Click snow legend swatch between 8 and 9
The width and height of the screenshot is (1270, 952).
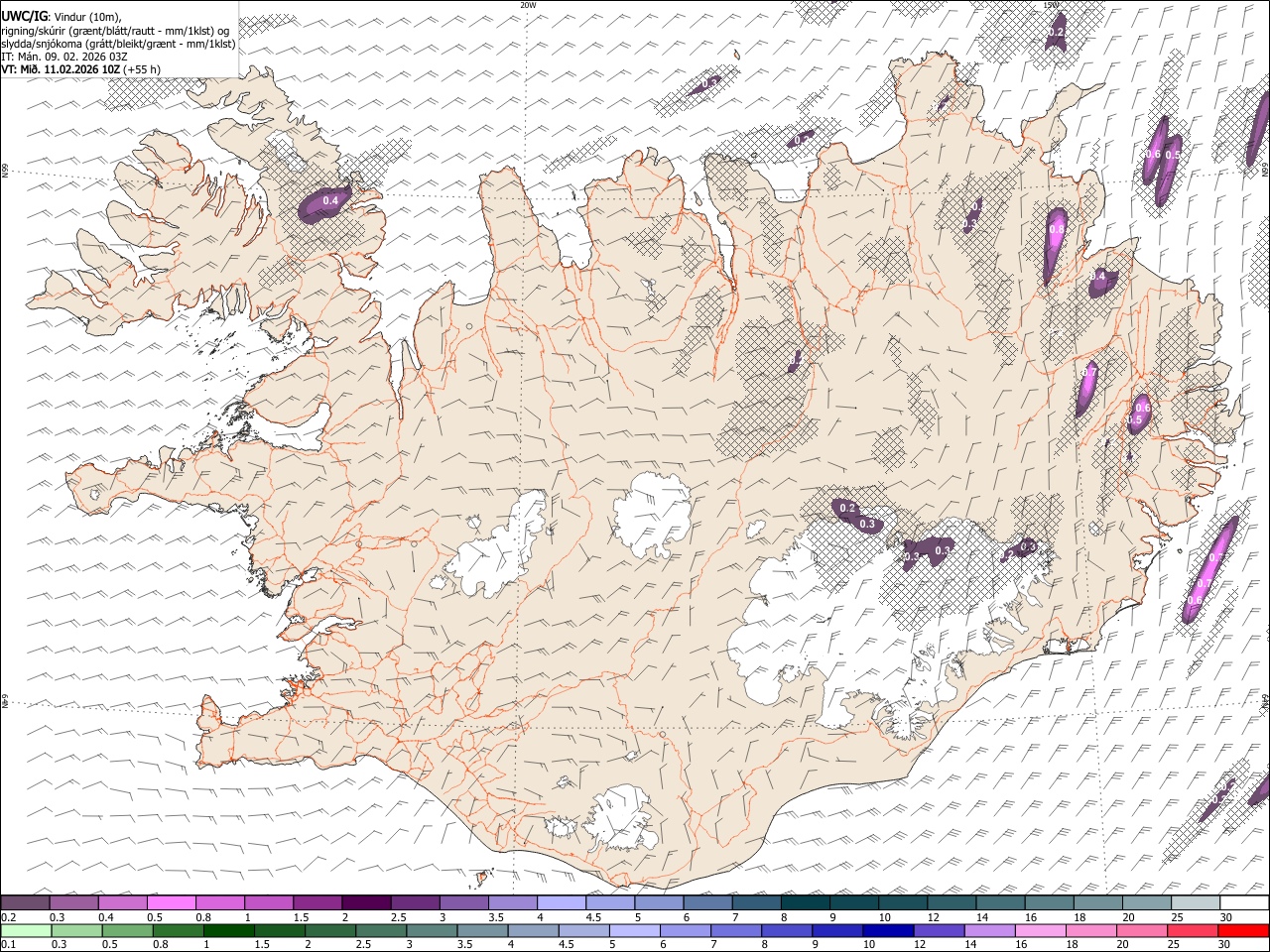807,902
